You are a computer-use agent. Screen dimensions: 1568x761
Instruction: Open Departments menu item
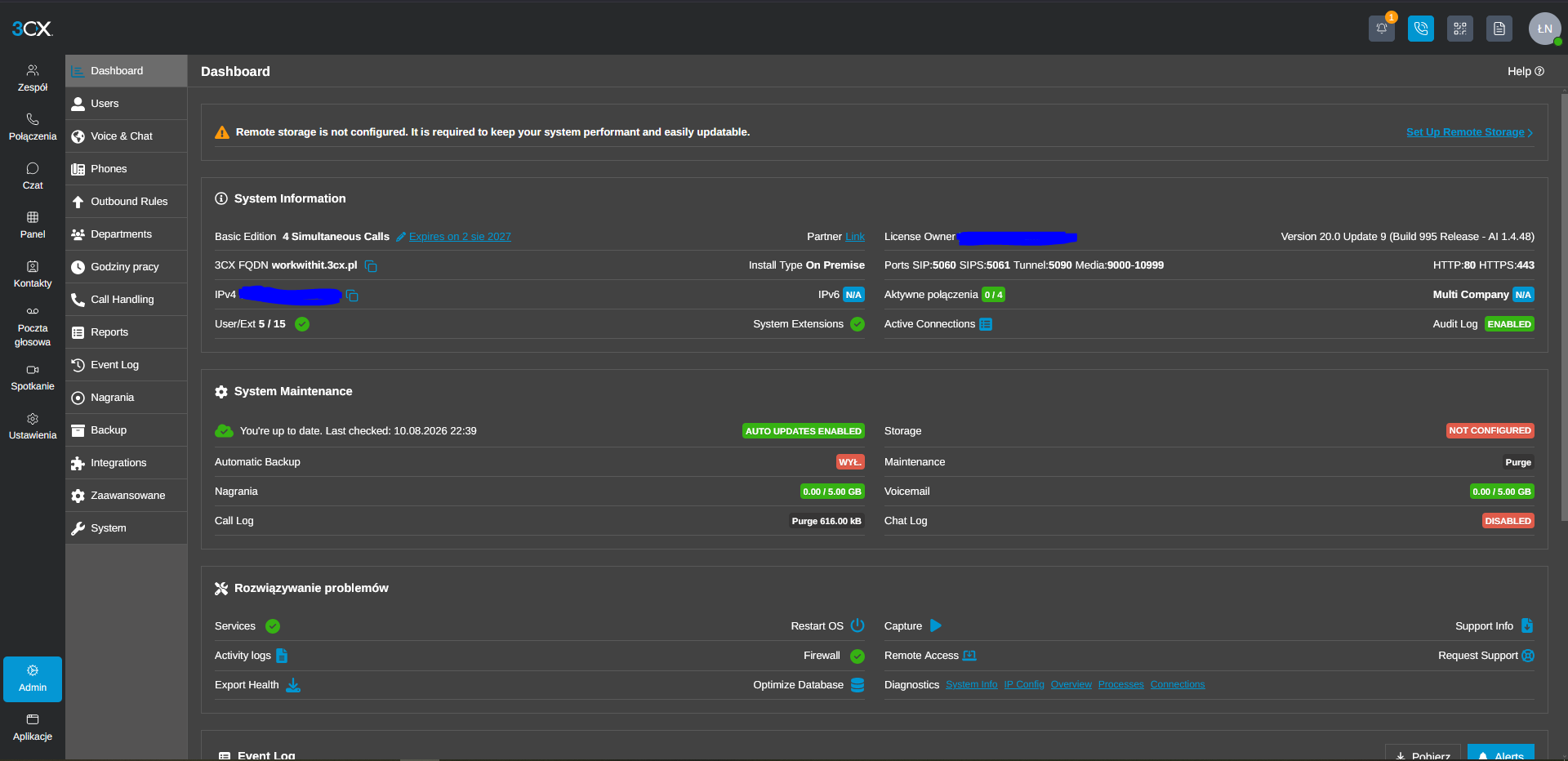coord(127,234)
